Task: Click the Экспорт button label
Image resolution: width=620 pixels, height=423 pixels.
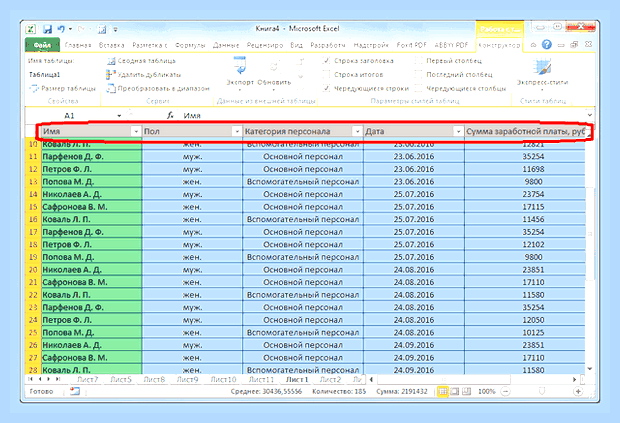Action: coord(240,82)
